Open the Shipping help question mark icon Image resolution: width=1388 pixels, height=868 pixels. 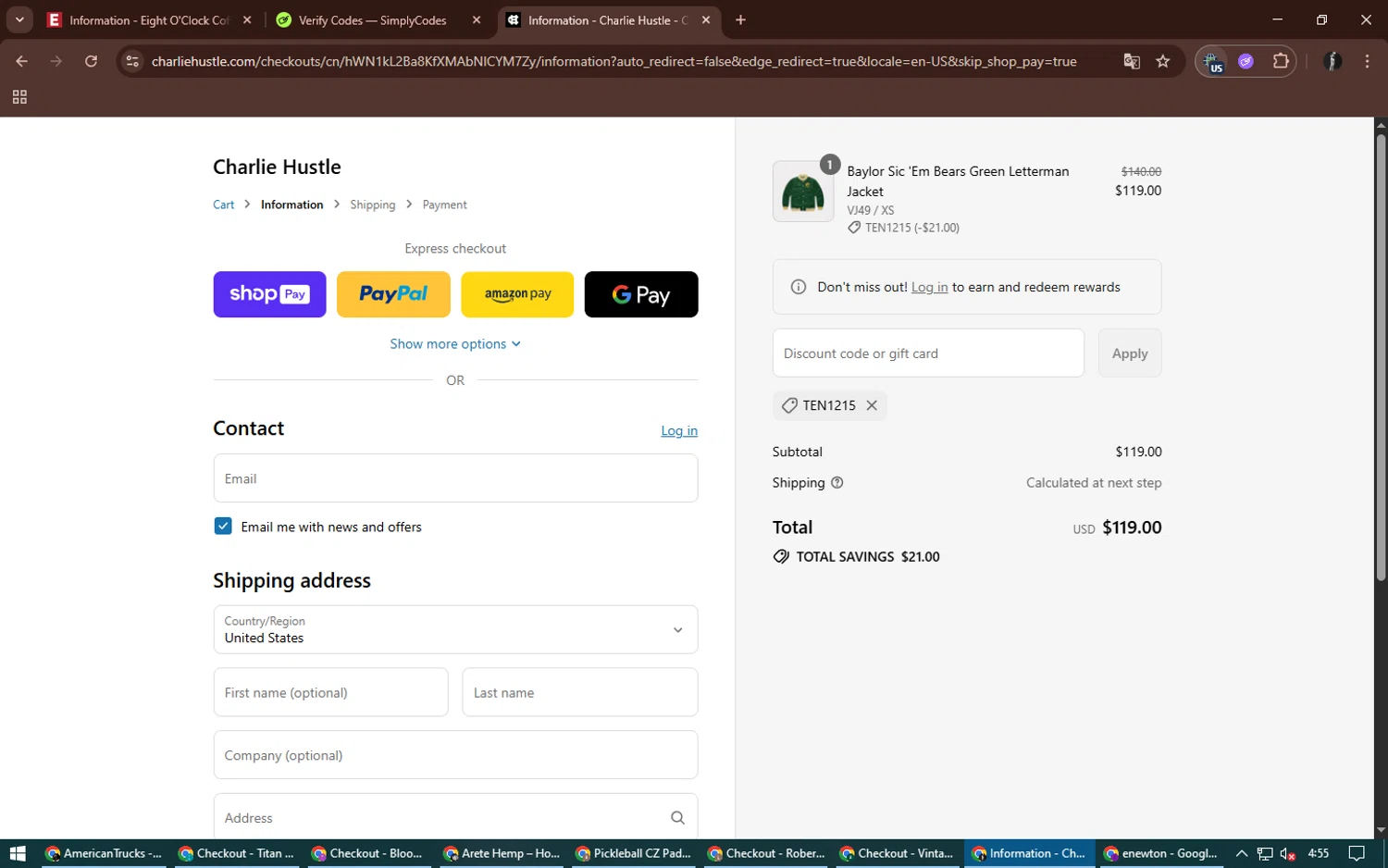click(x=837, y=483)
